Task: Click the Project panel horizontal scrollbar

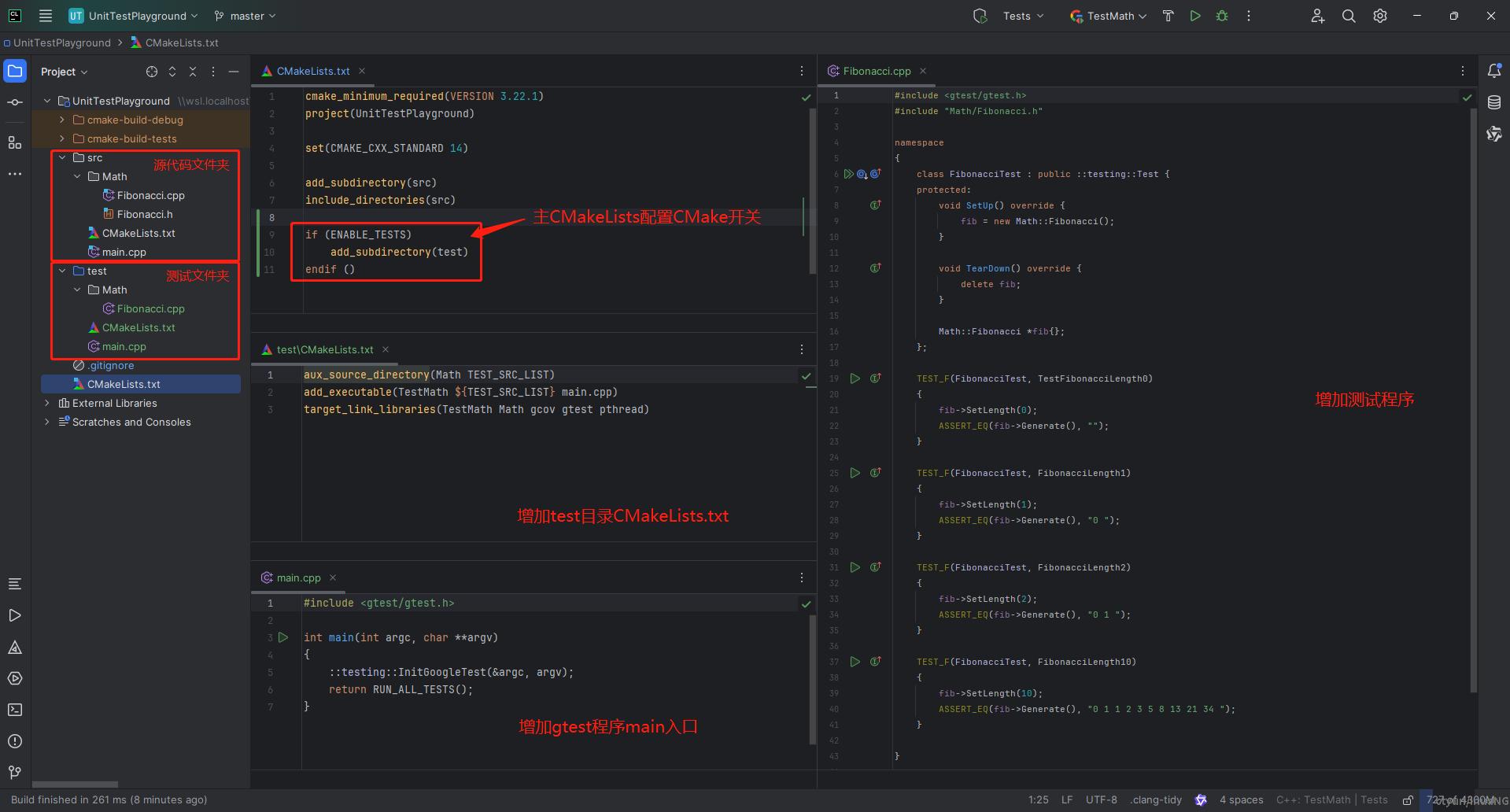Action: pos(75,784)
